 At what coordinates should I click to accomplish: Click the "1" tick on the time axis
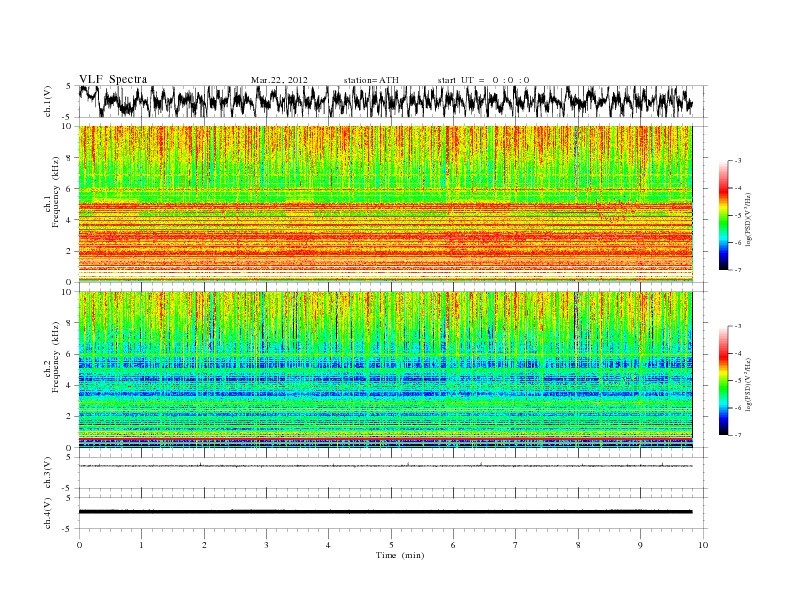coord(141,545)
